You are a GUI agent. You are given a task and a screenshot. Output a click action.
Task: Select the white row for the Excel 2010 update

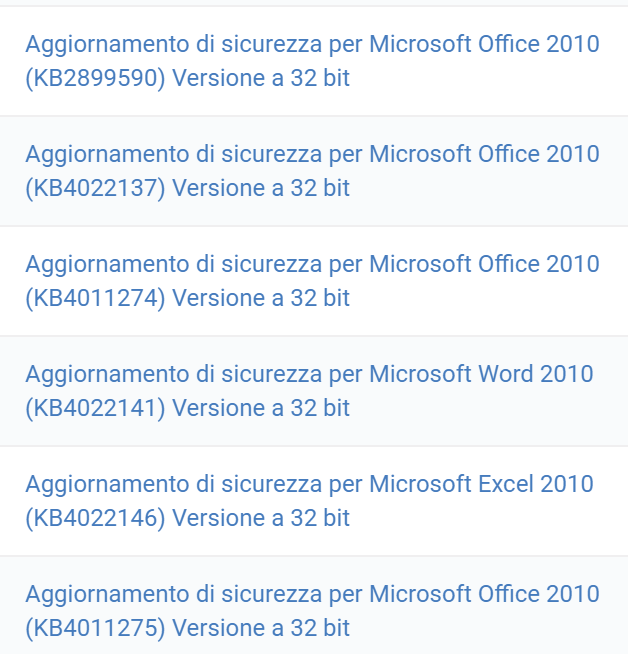pyautogui.click(x=314, y=501)
